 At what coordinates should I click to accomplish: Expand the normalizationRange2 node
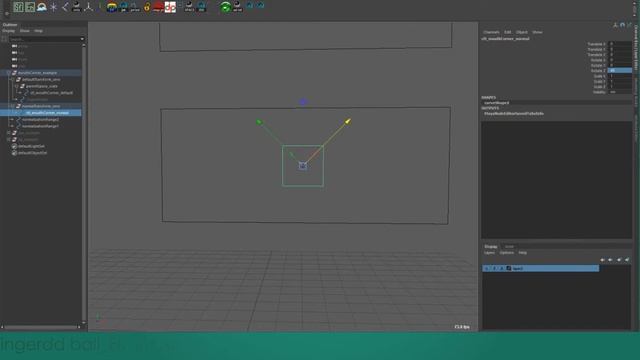[13, 120]
